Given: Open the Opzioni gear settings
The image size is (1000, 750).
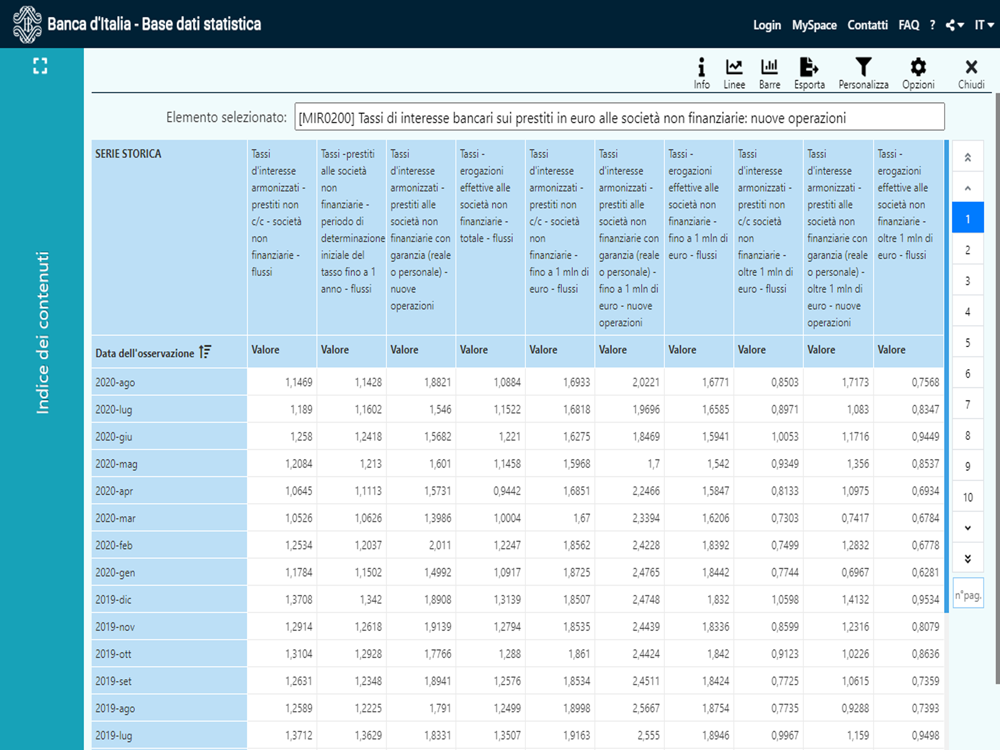Looking at the screenshot, I should click(918, 72).
